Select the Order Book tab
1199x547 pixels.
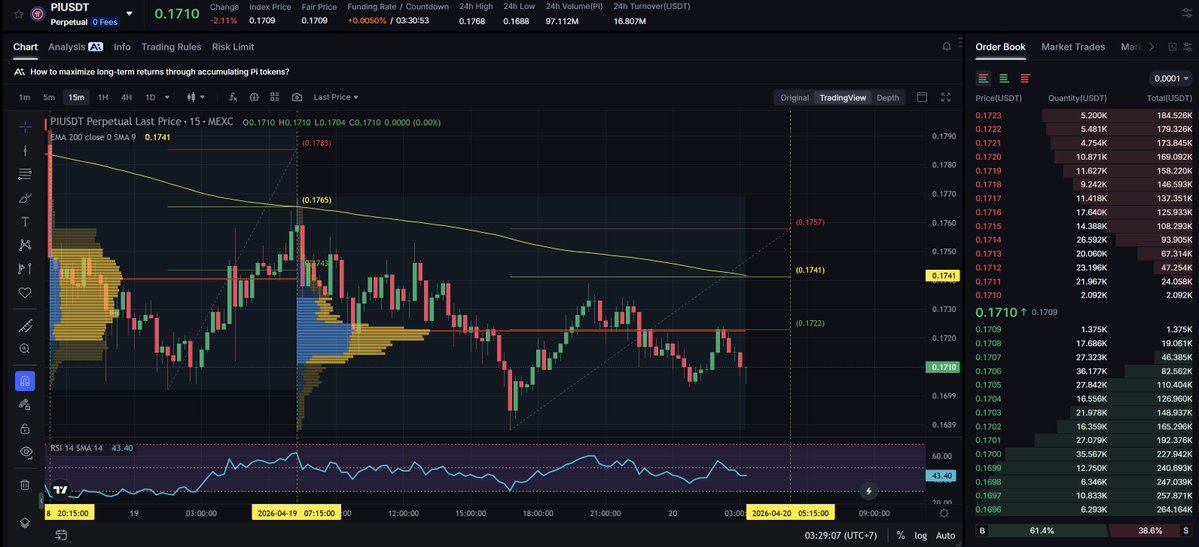coord(1000,47)
